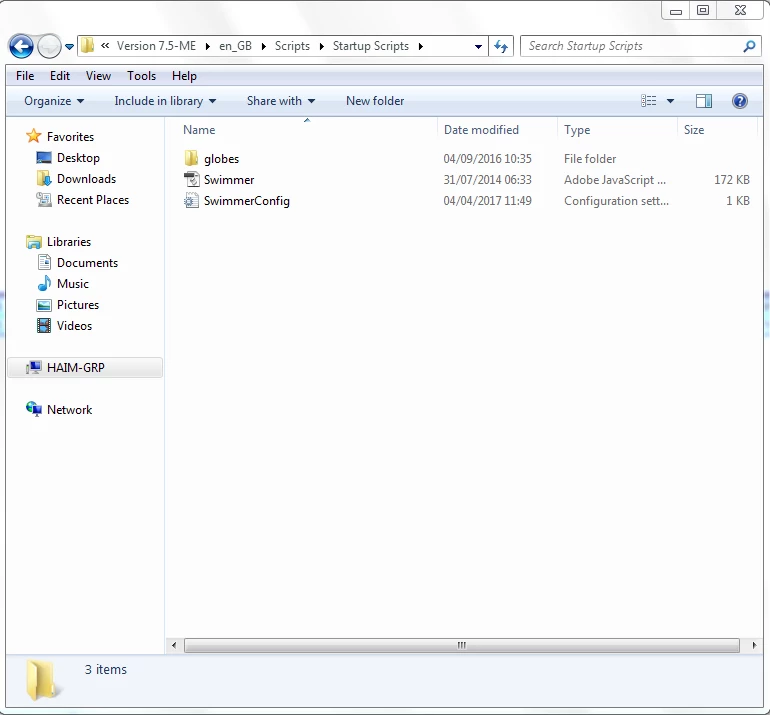
Task: Maximize the Explorer window
Action: click(703, 10)
